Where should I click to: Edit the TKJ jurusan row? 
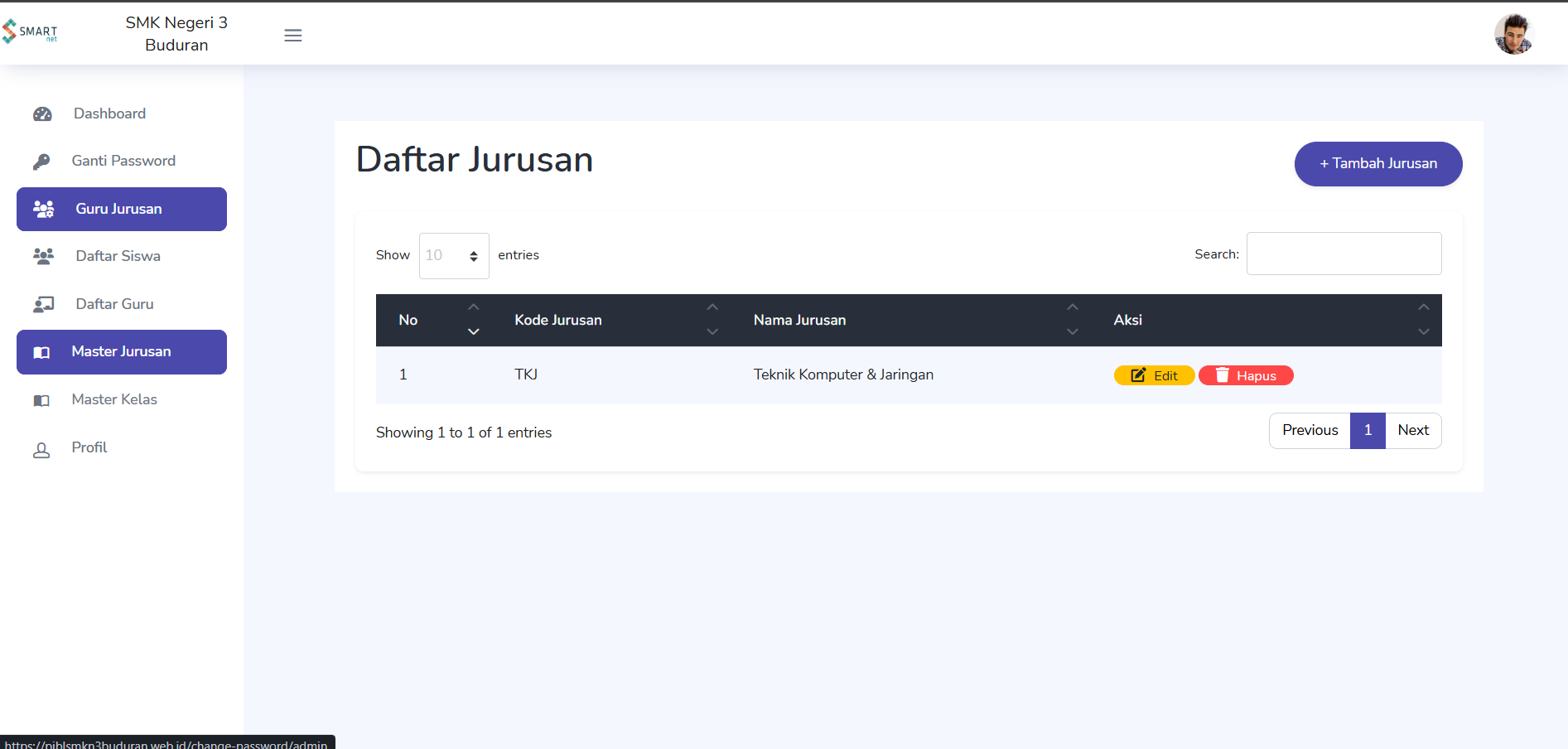pos(1154,376)
